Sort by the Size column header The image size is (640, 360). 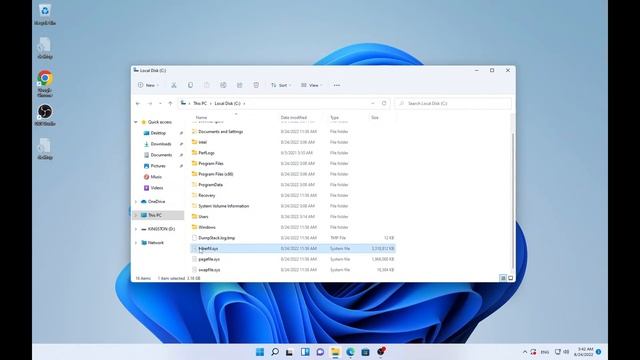(375, 118)
